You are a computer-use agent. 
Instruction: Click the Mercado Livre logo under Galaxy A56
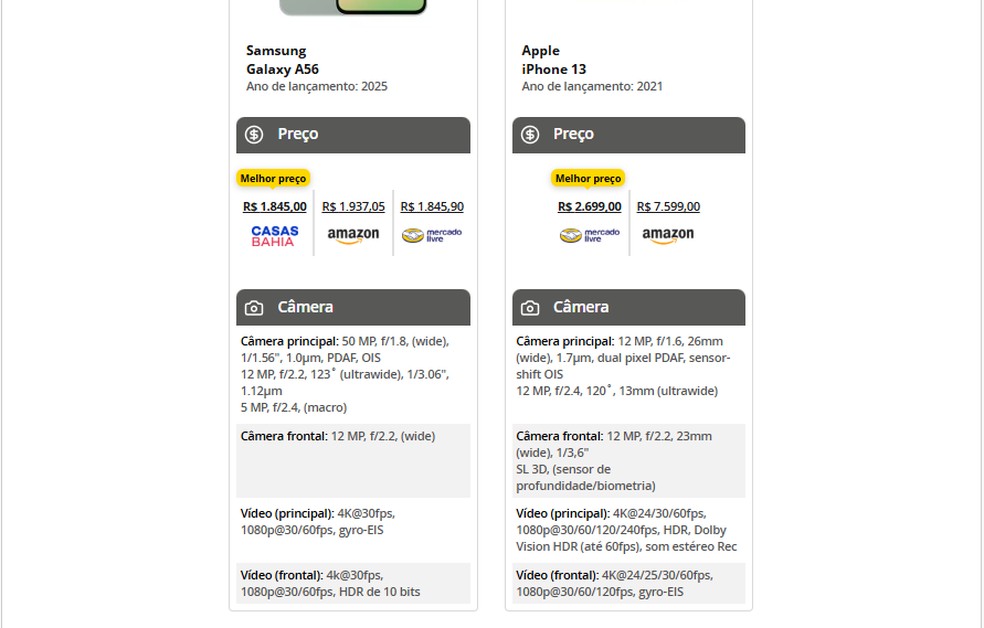(431, 235)
